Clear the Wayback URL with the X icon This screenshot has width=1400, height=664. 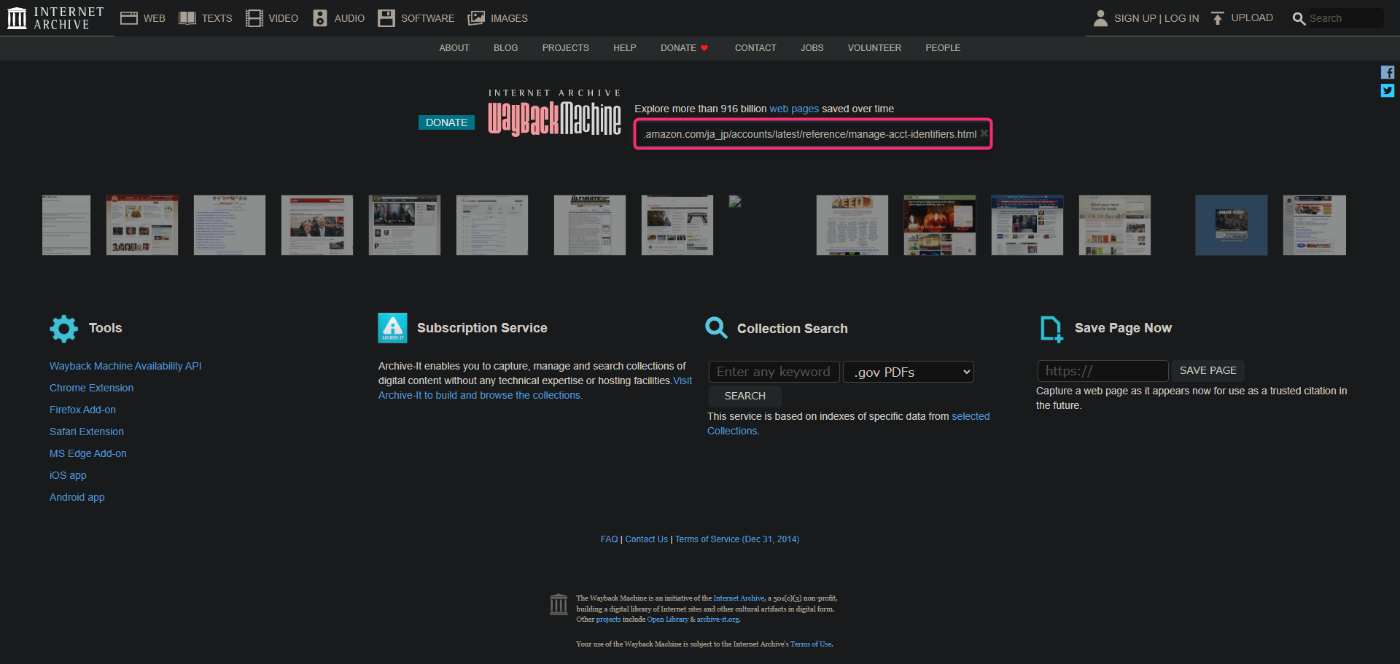click(984, 133)
